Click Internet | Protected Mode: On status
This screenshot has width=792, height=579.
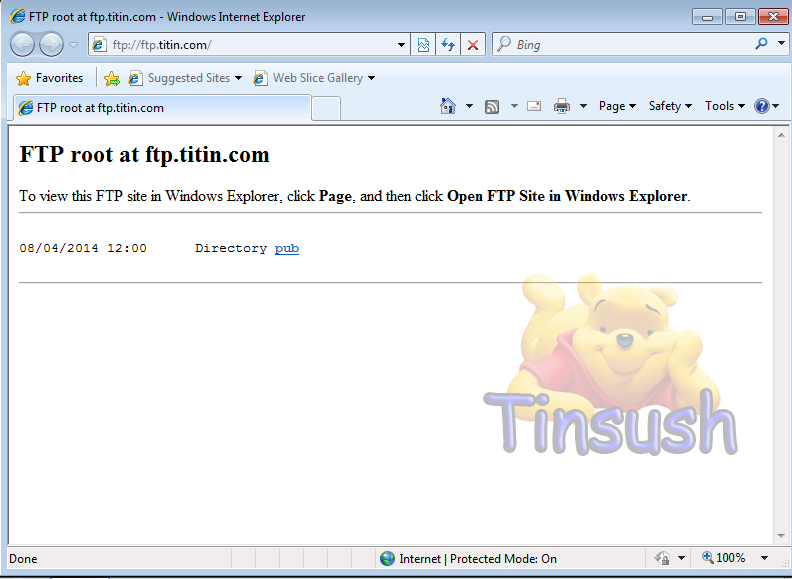point(478,559)
